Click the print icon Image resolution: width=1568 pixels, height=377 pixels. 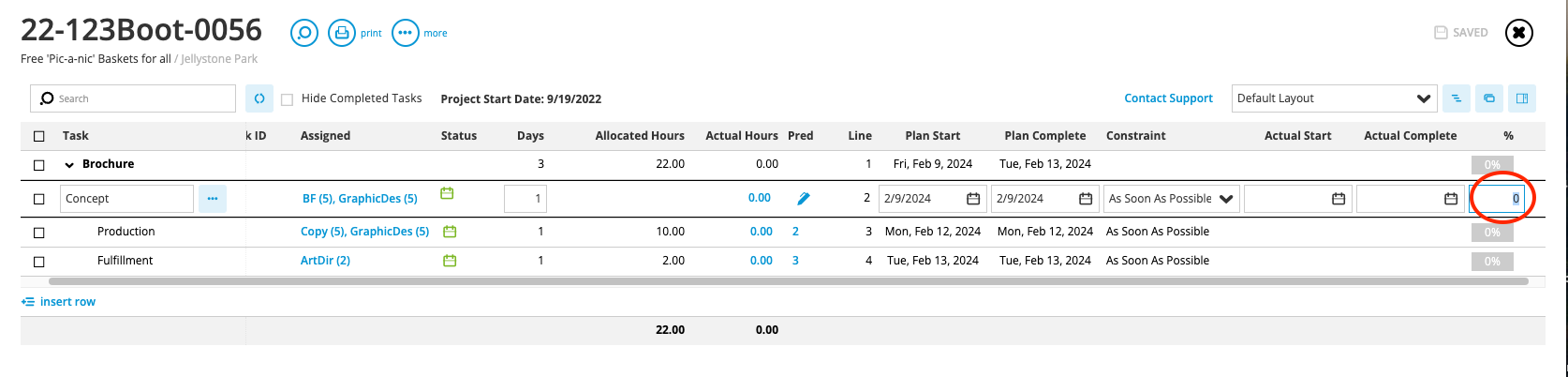[342, 33]
